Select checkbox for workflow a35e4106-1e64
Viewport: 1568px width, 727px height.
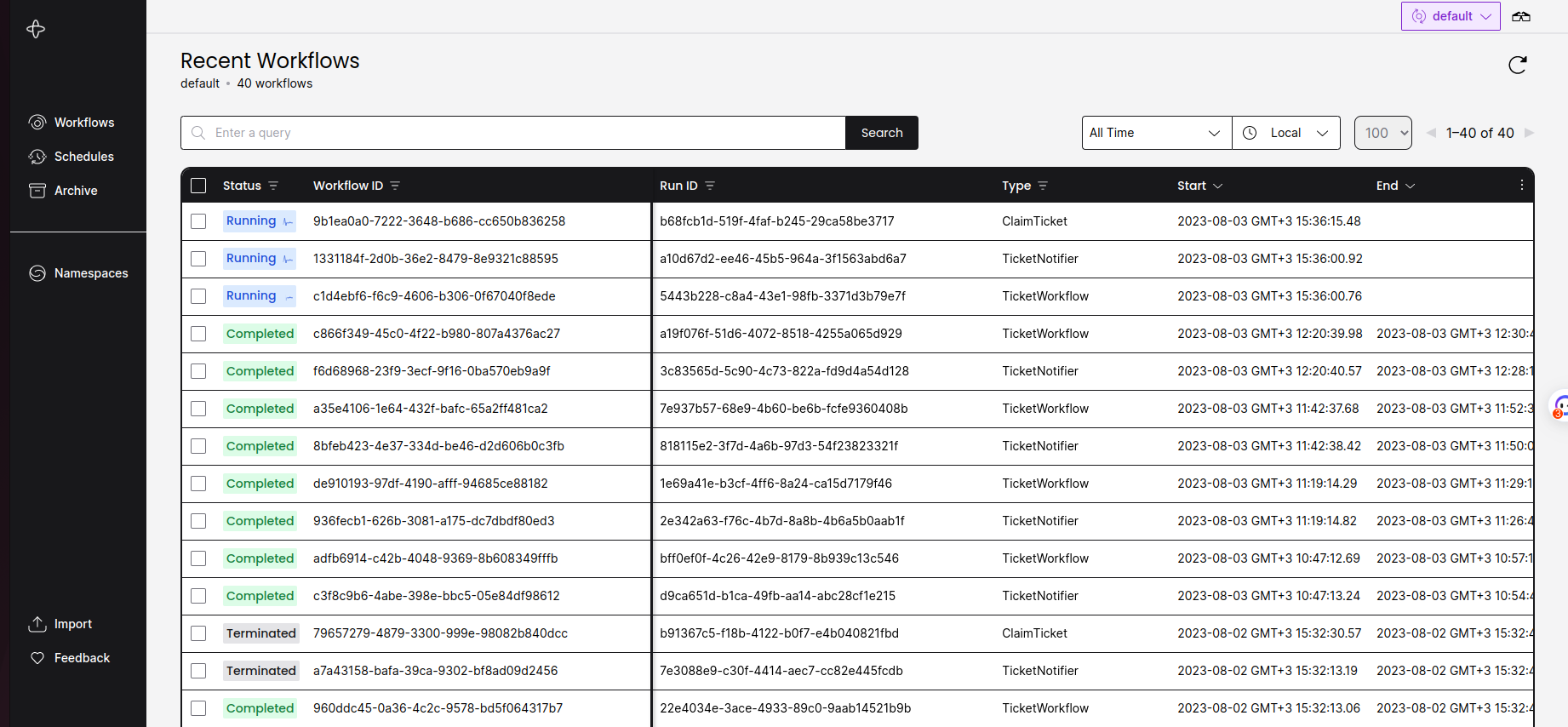click(x=198, y=409)
